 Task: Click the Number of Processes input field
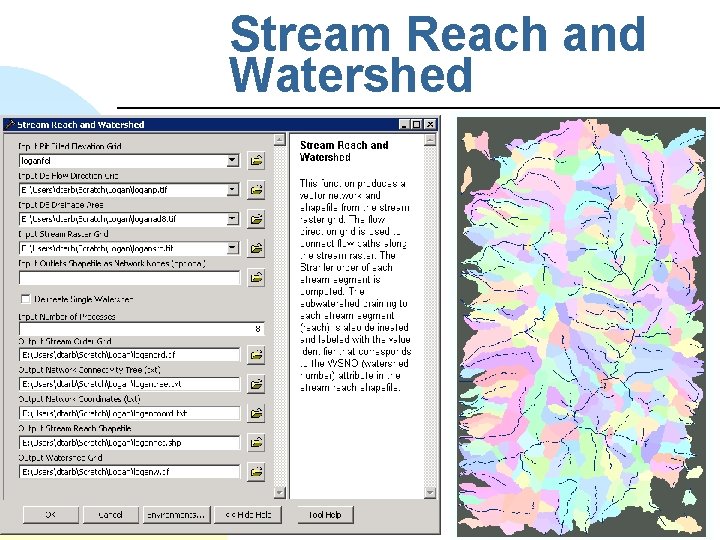142,329
